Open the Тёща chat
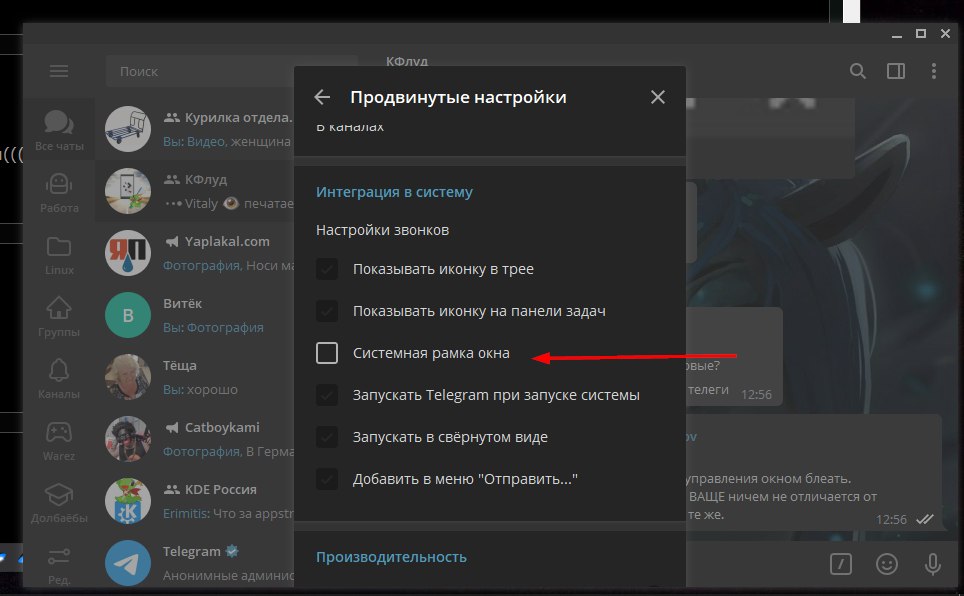This screenshot has height=596, width=964. pyautogui.click(x=195, y=378)
